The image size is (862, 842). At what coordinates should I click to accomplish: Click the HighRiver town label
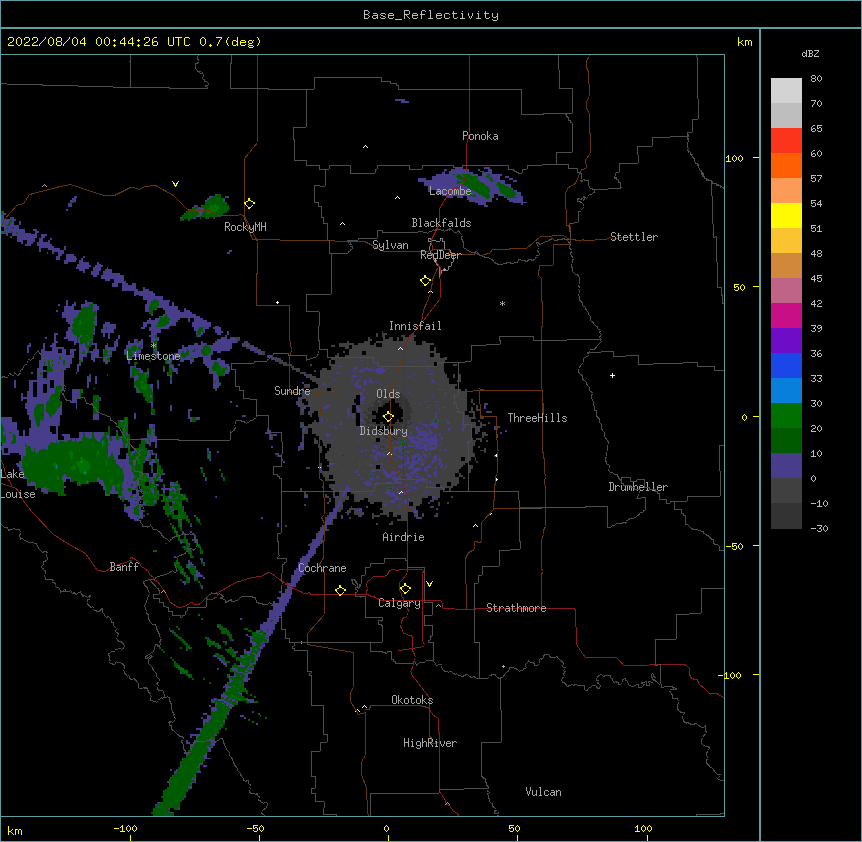pyautogui.click(x=430, y=743)
